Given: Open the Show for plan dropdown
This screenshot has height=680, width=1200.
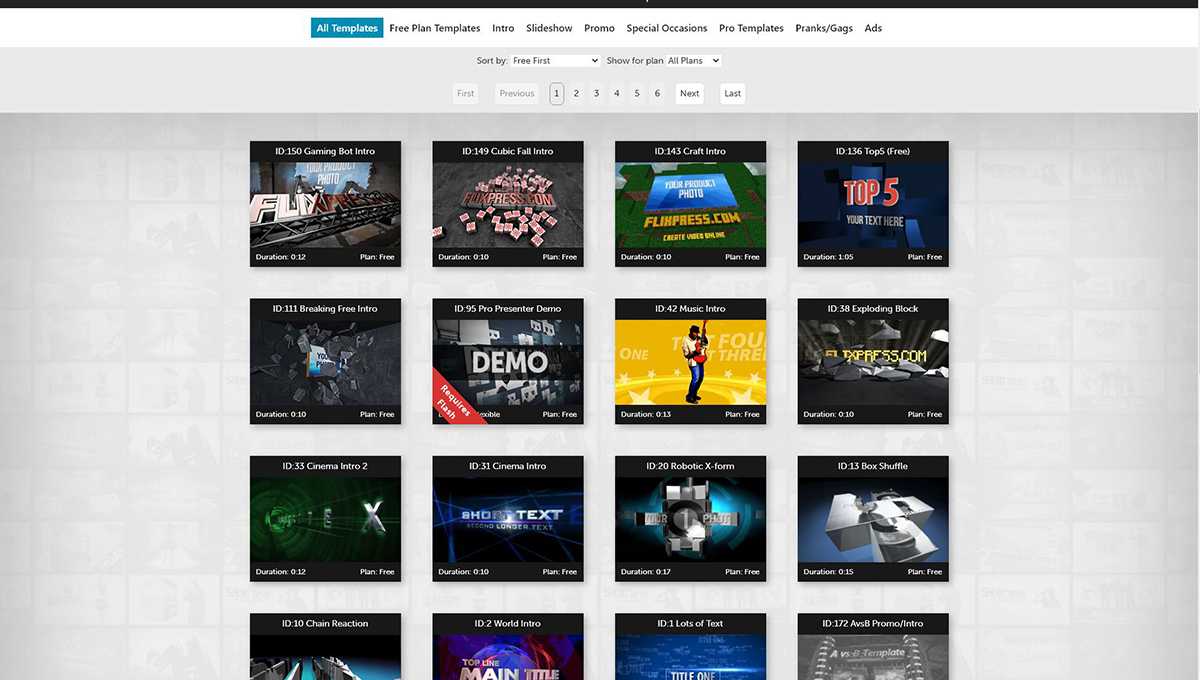Looking at the screenshot, I should 693,61.
